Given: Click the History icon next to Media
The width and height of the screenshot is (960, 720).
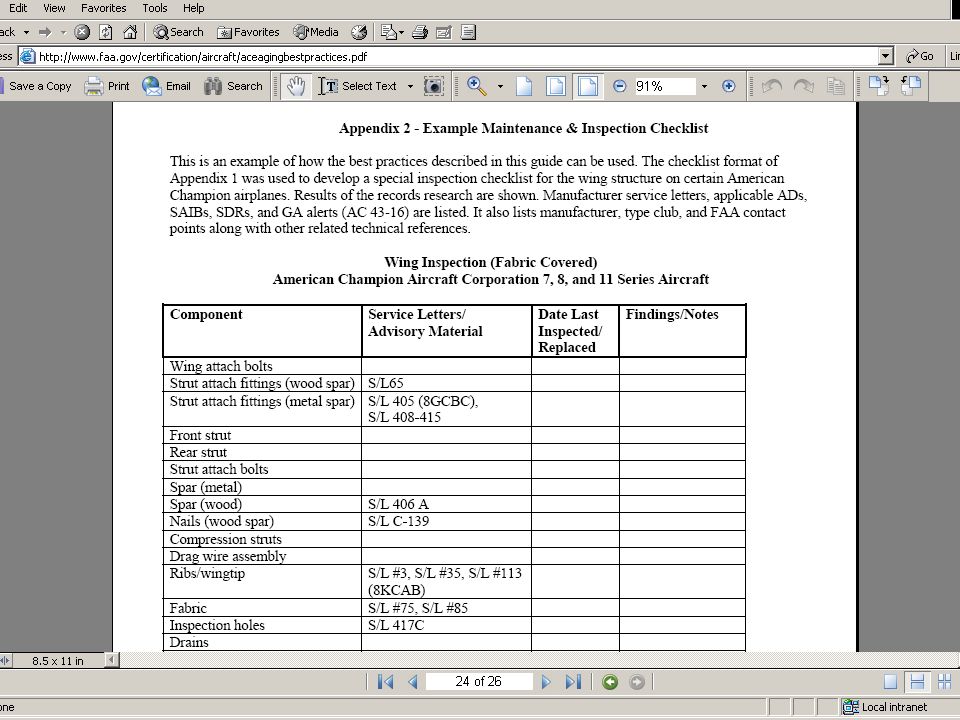Looking at the screenshot, I should [x=359, y=32].
